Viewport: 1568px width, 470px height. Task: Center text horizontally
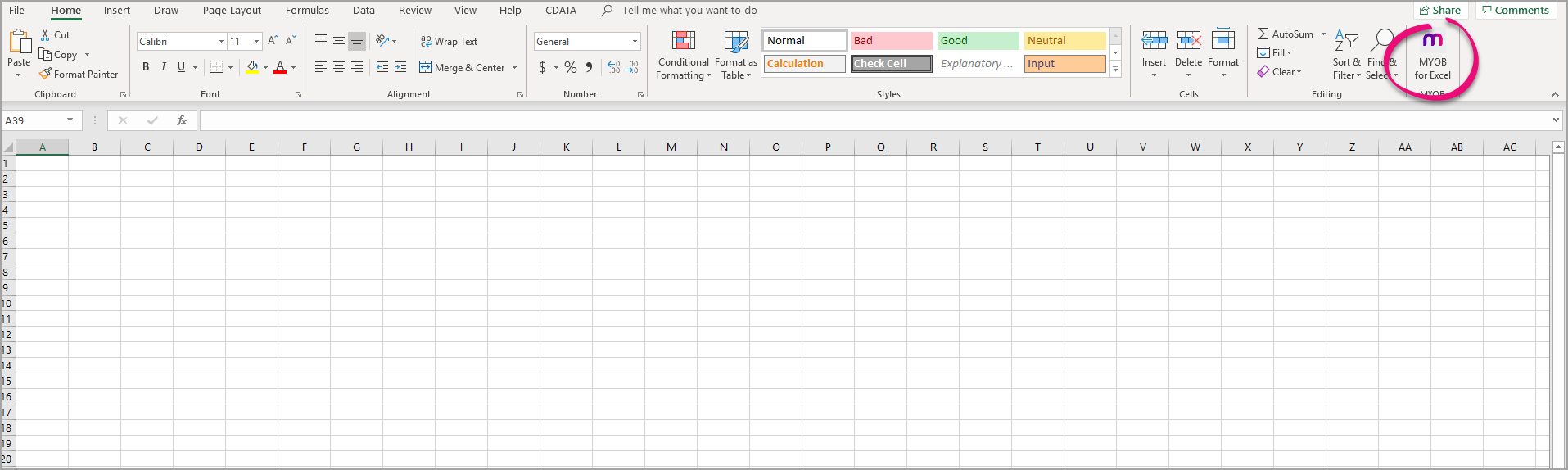coord(339,67)
